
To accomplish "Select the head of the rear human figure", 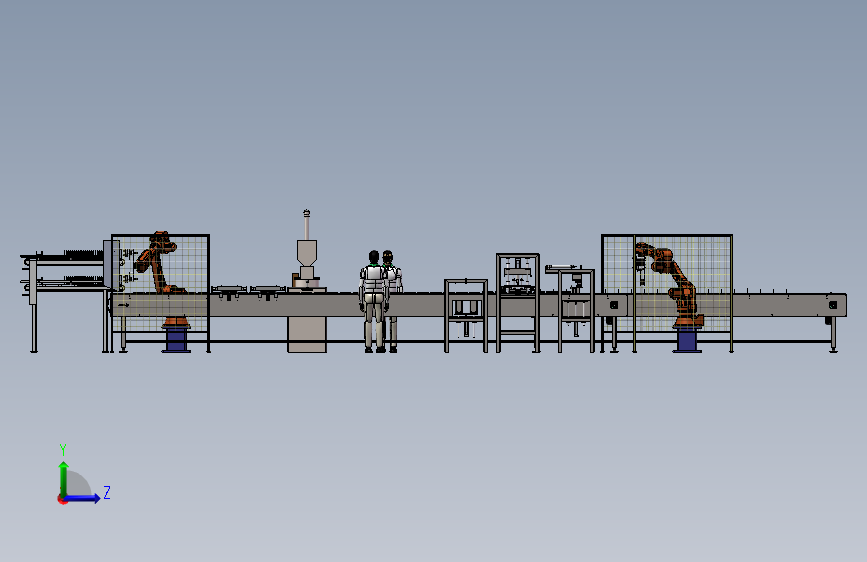I will click(388, 257).
